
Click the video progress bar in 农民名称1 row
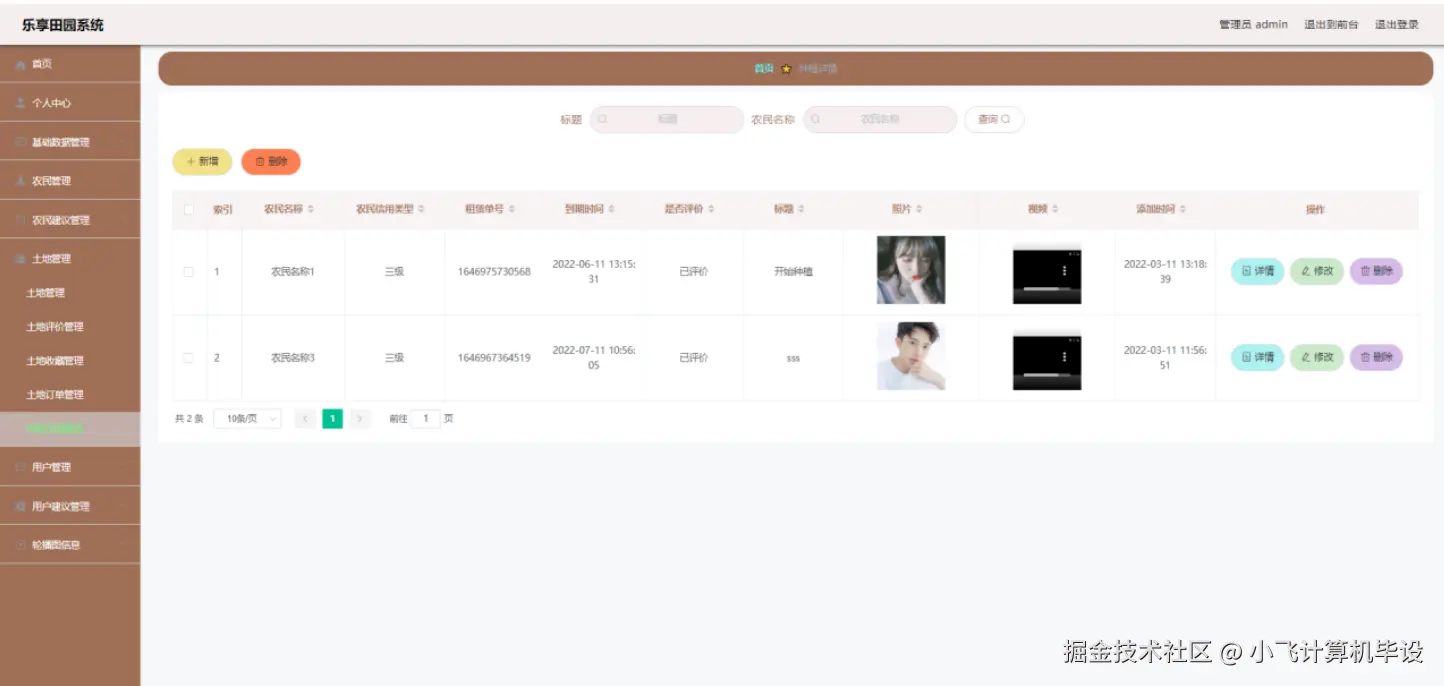(x=1046, y=289)
